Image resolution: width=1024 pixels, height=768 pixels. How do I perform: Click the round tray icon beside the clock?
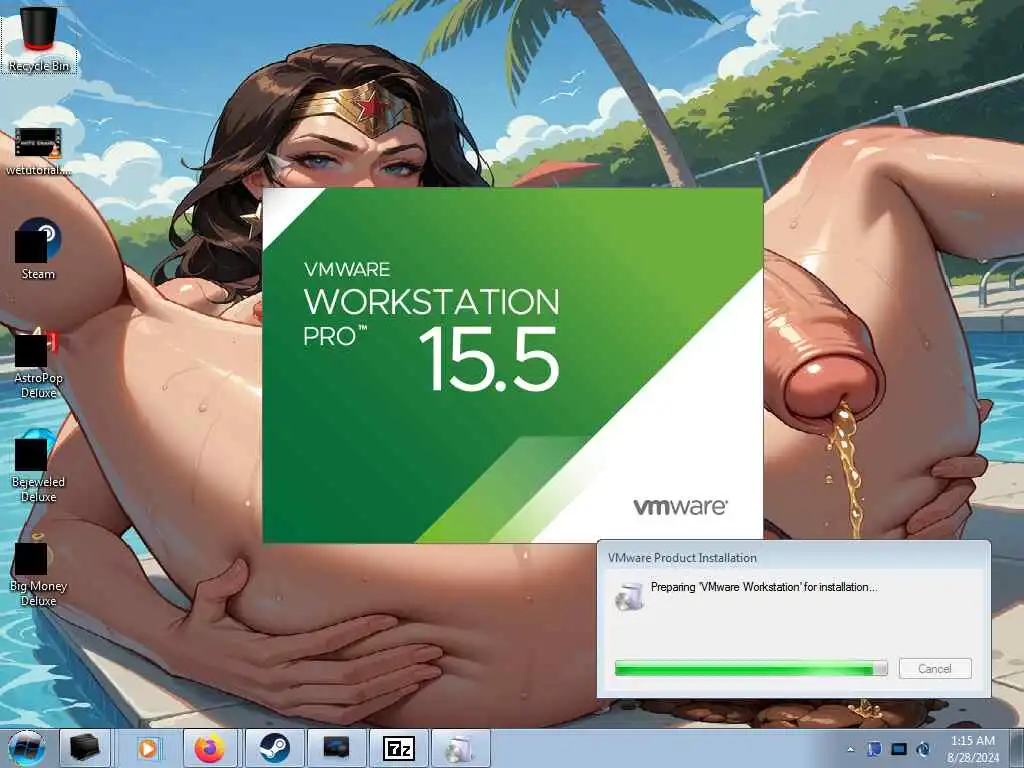point(923,749)
